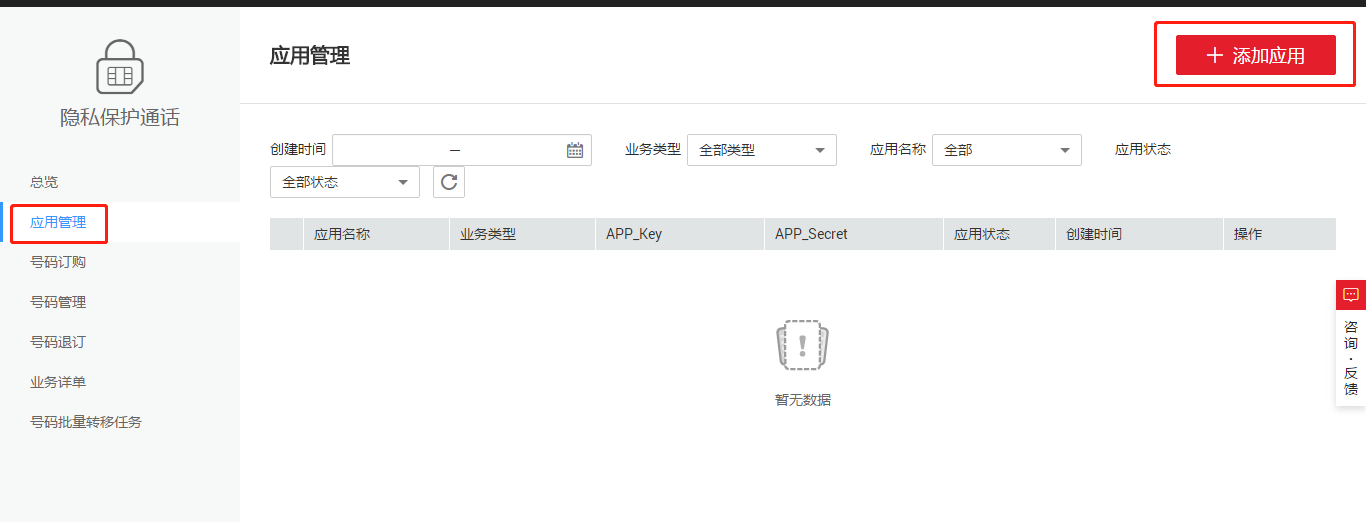The width and height of the screenshot is (1366, 522).
Task: Click the 业务类型 filter label
Action: 653,149
